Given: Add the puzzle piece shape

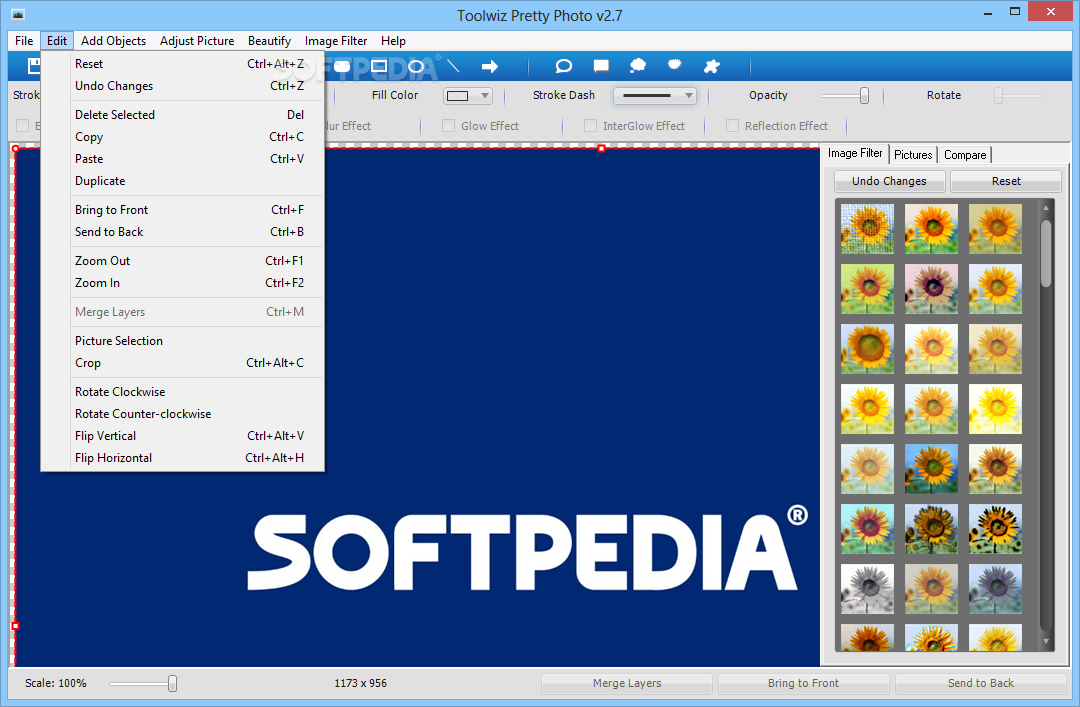Looking at the screenshot, I should 712,66.
